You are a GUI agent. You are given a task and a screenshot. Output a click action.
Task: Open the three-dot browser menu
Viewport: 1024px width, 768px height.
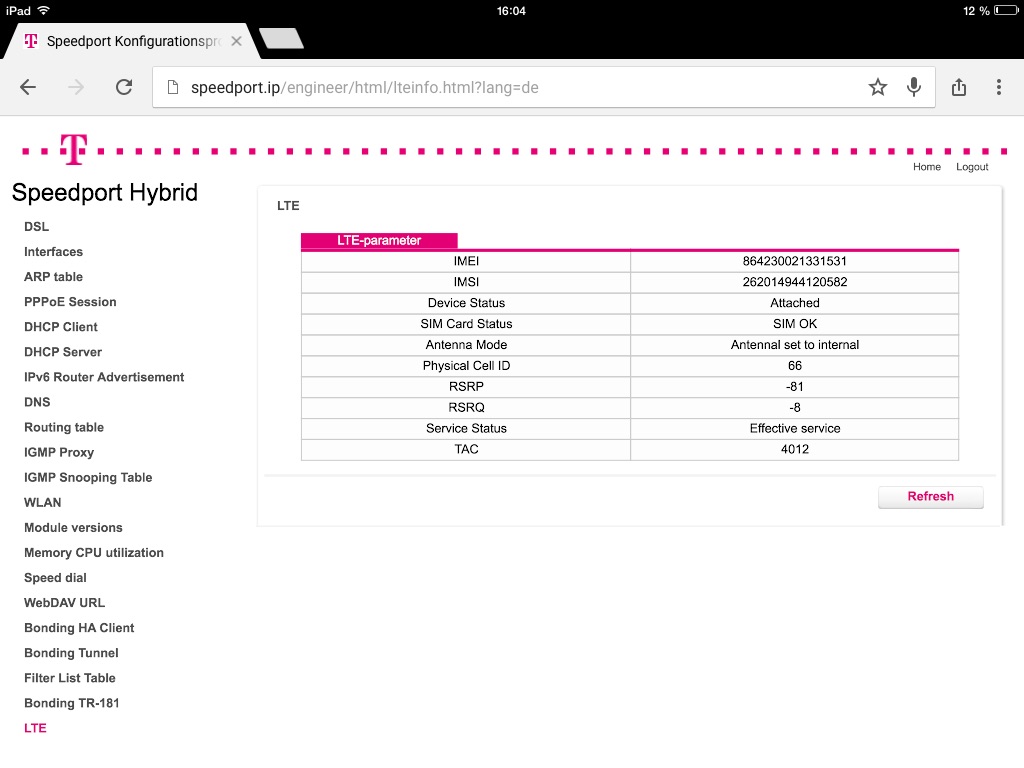pyautogui.click(x=999, y=87)
